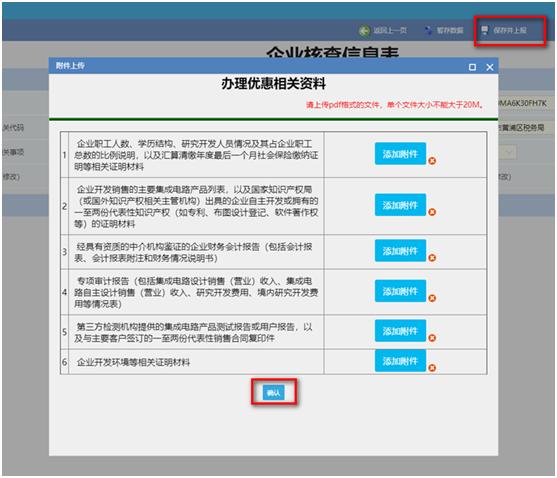557x478 pixels.
Task: Remove attachment using red icon in row 3
Action: (x=432, y=258)
